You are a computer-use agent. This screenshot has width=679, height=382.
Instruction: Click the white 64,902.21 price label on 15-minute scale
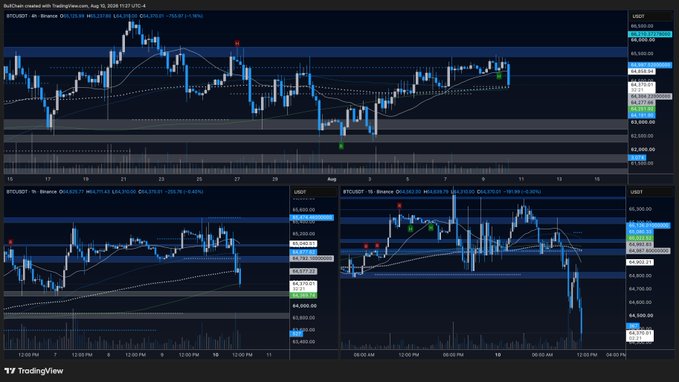pyautogui.click(x=640, y=262)
